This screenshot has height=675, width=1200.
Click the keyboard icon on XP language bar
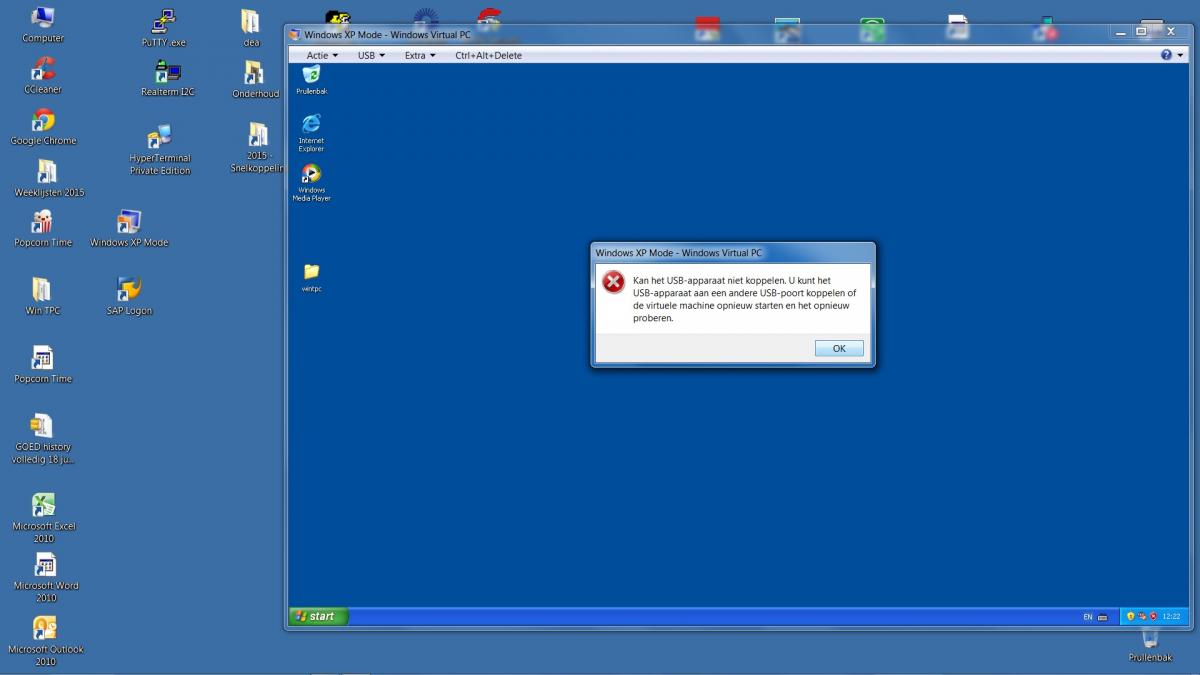[1102, 617]
